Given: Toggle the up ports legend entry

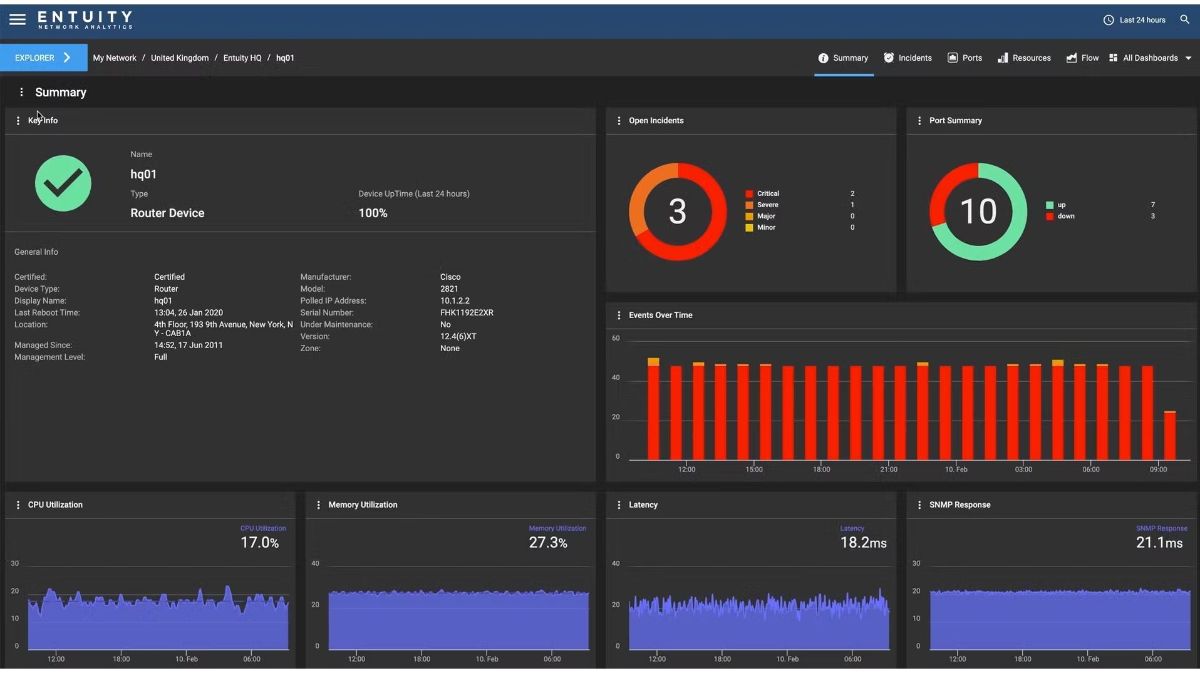Looking at the screenshot, I should (x=1062, y=205).
